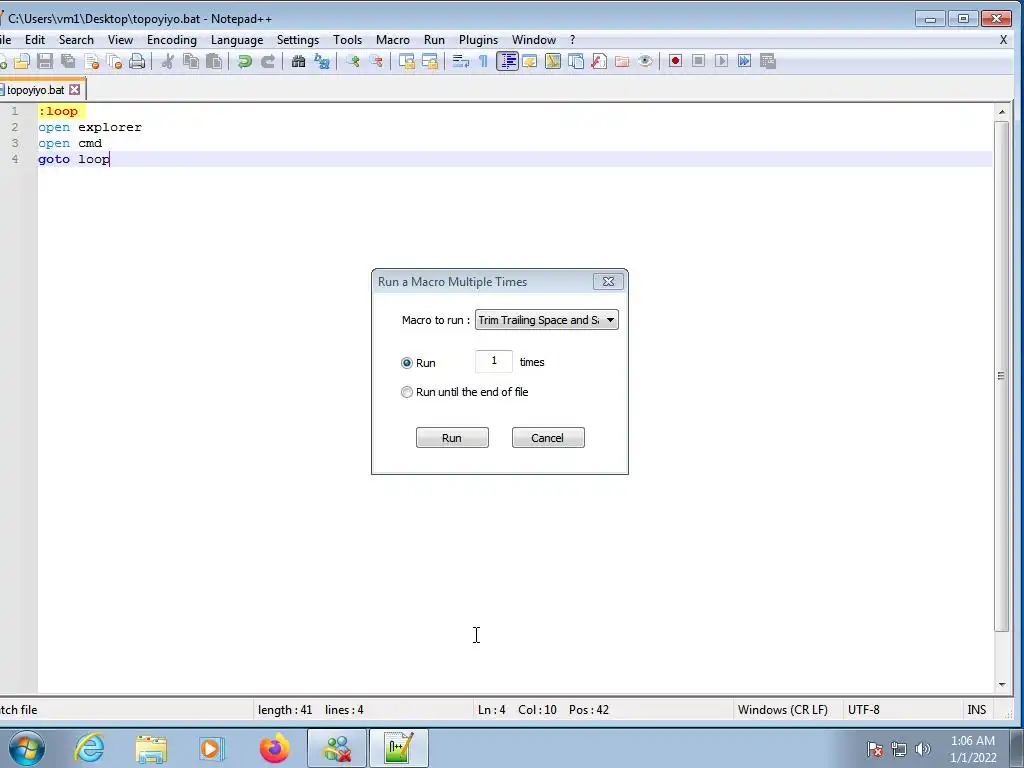Click the vertical scrollbar up arrow

1002,112
